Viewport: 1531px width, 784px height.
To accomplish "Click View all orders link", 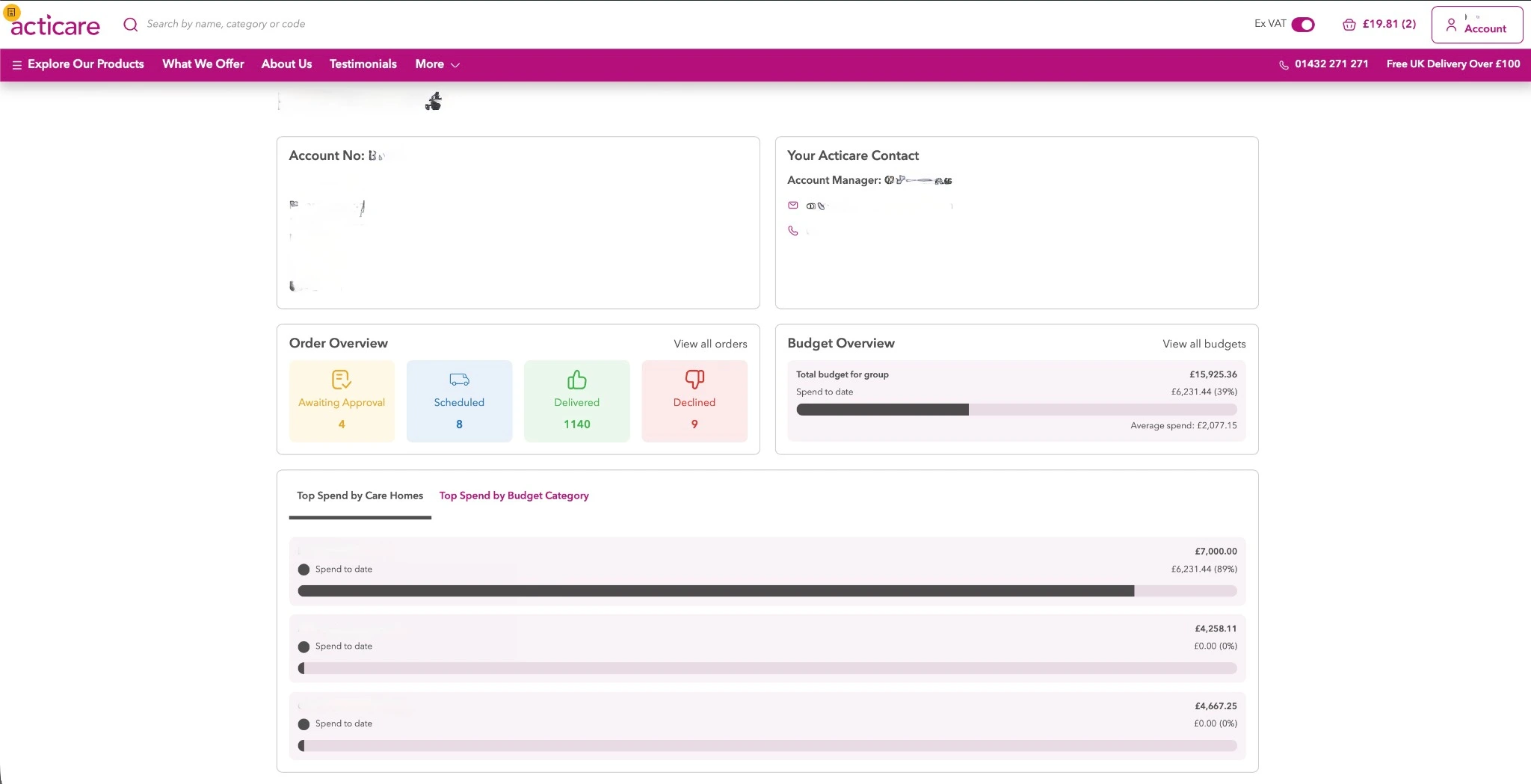I will [710, 344].
